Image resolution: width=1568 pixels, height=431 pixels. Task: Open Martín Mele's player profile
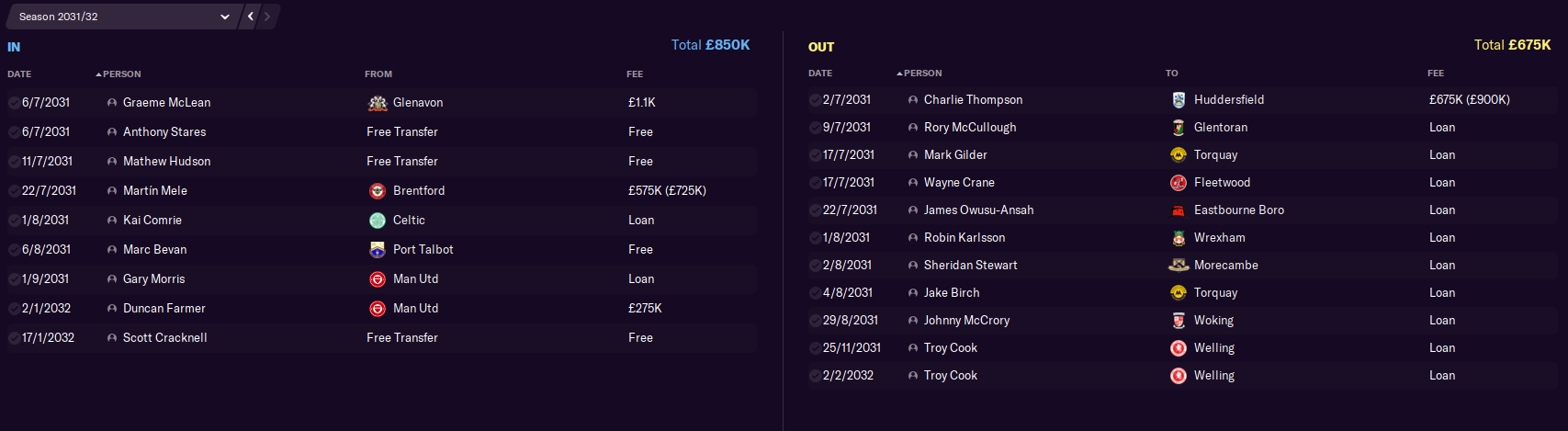pos(155,191)
